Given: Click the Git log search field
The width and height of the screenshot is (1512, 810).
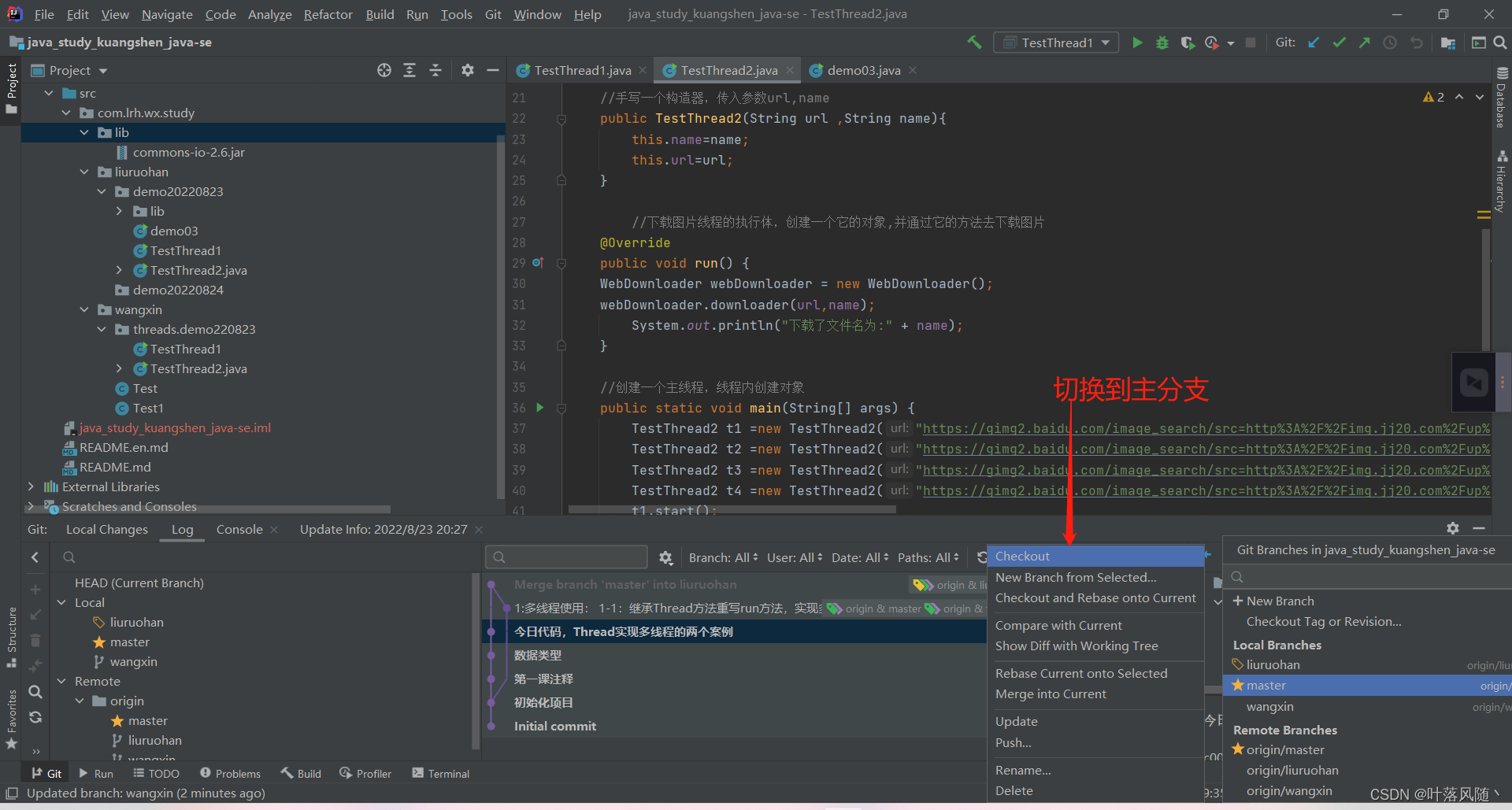Looking at the screenshot, I should [566, 557].
